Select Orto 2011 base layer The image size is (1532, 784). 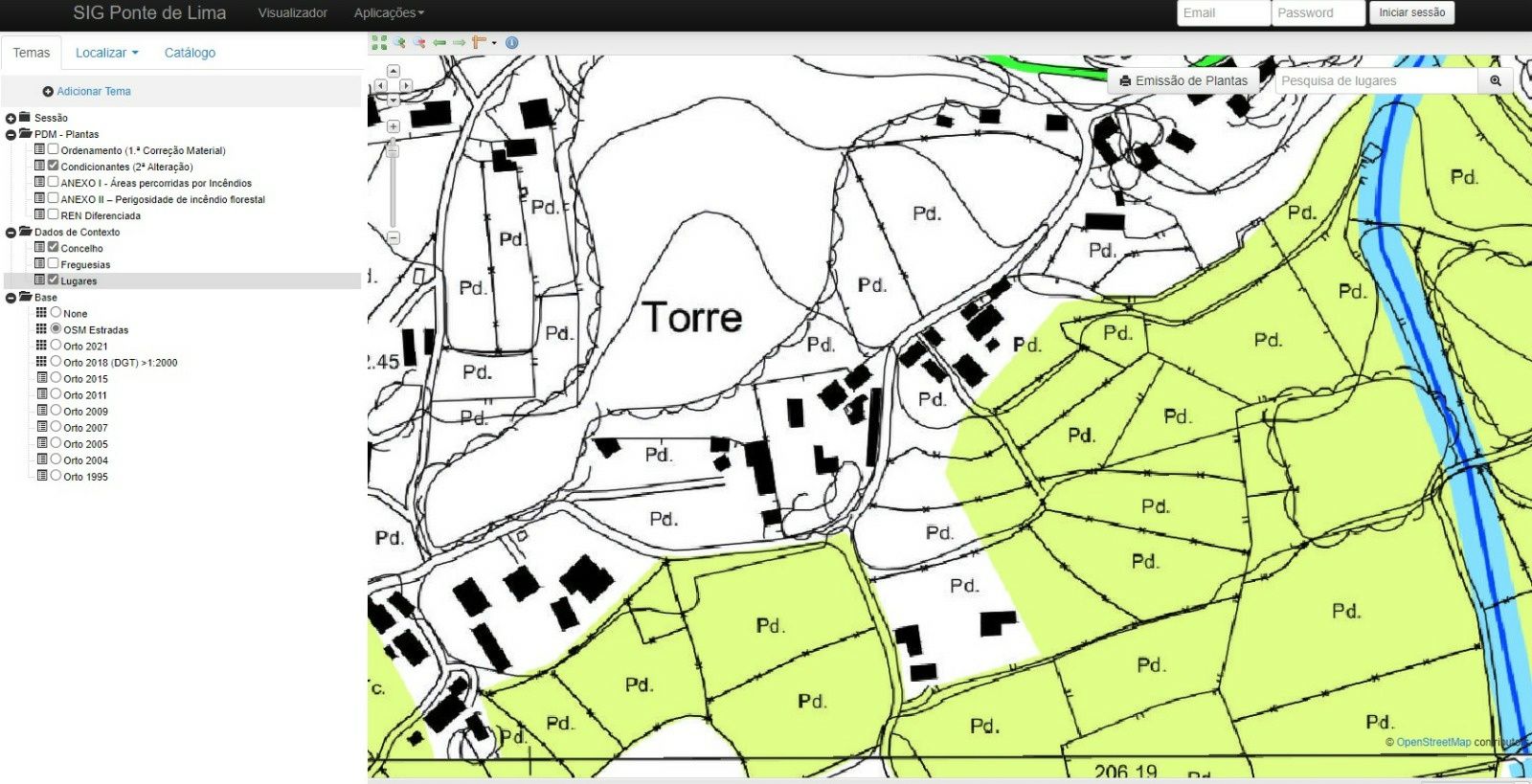coord(56,393)
